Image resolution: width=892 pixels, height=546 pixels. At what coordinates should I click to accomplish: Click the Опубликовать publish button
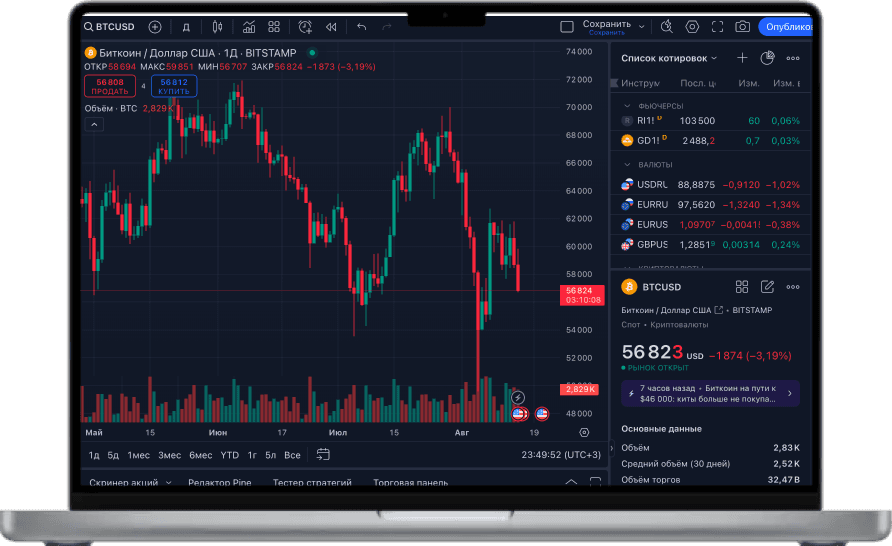click(x=786, y=27)
